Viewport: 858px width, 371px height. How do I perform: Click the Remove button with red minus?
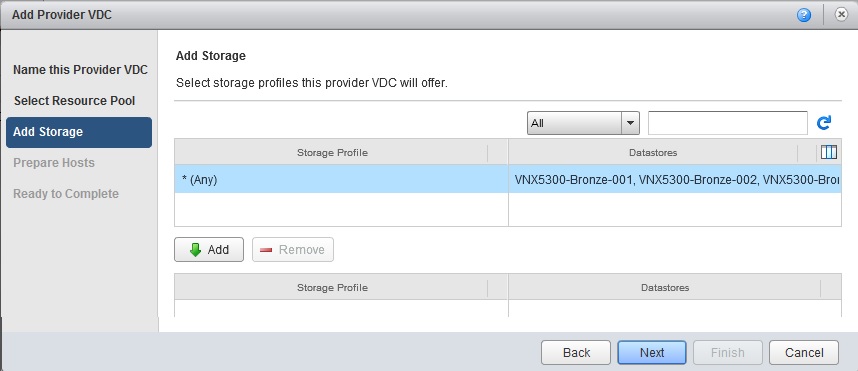293,250
